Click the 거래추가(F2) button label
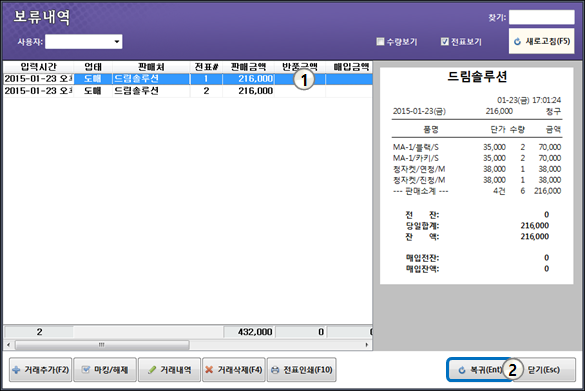 point(47,370)
